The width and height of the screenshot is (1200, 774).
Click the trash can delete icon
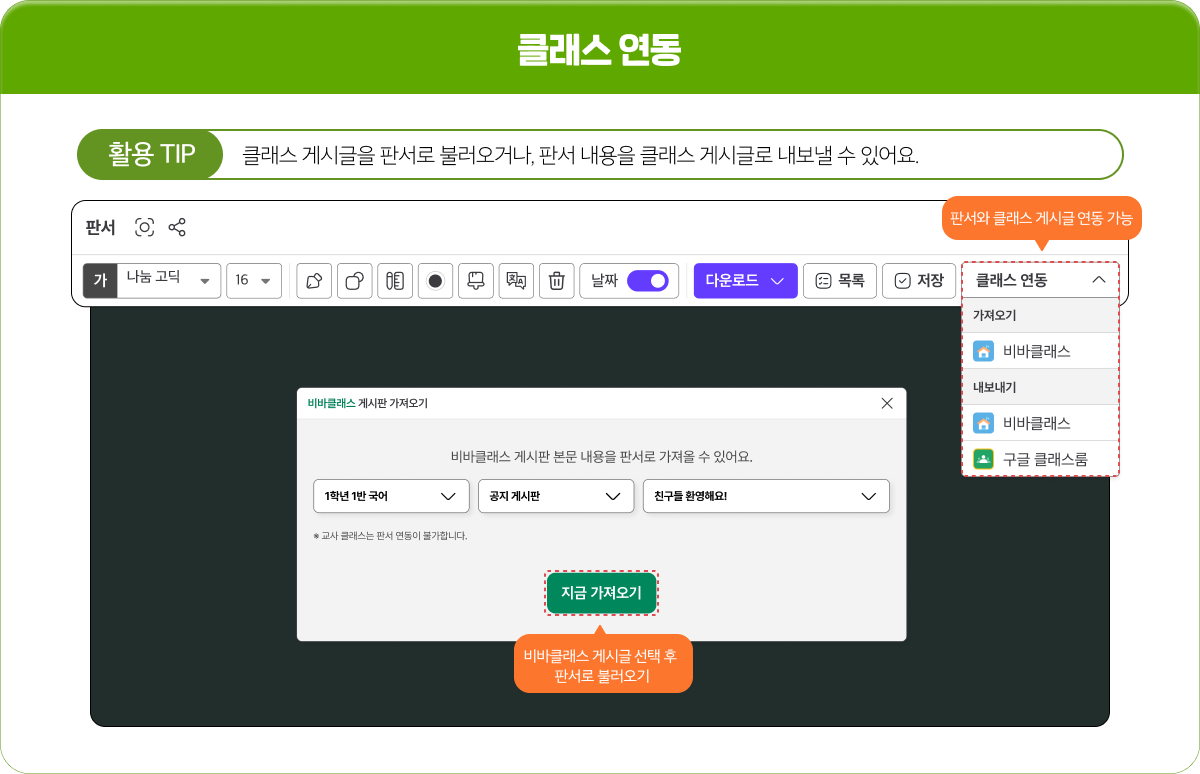(x=557, y=281)
